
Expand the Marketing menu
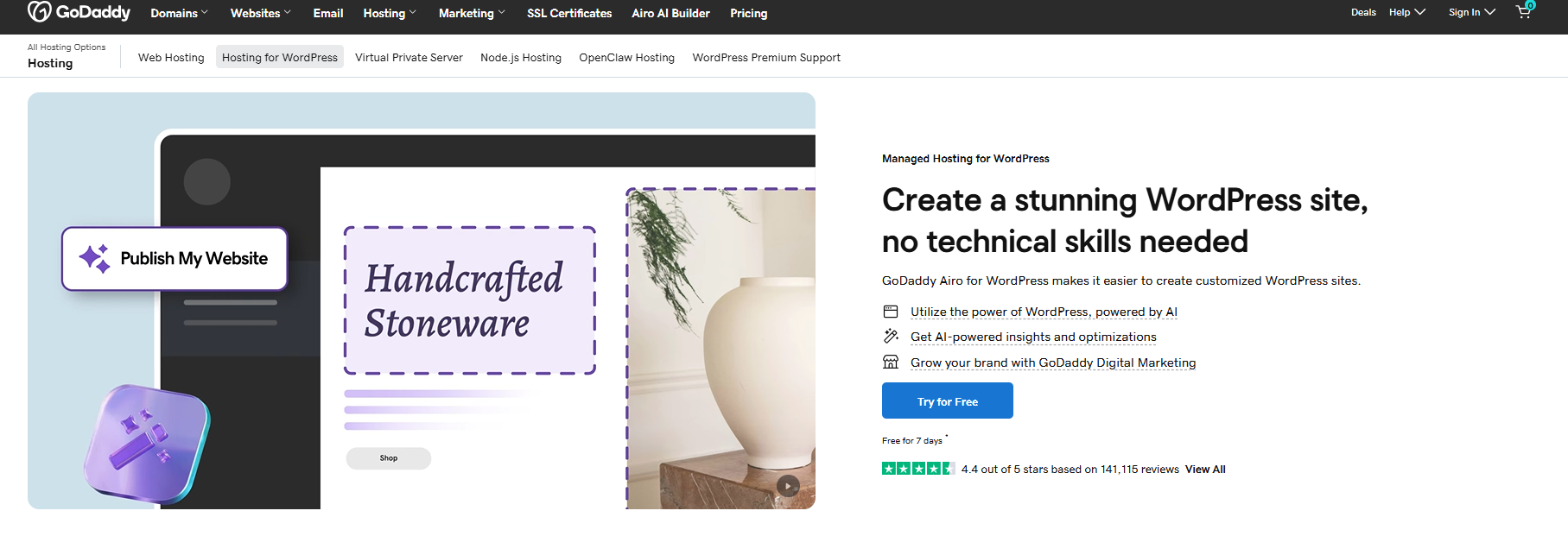(472, 13)
